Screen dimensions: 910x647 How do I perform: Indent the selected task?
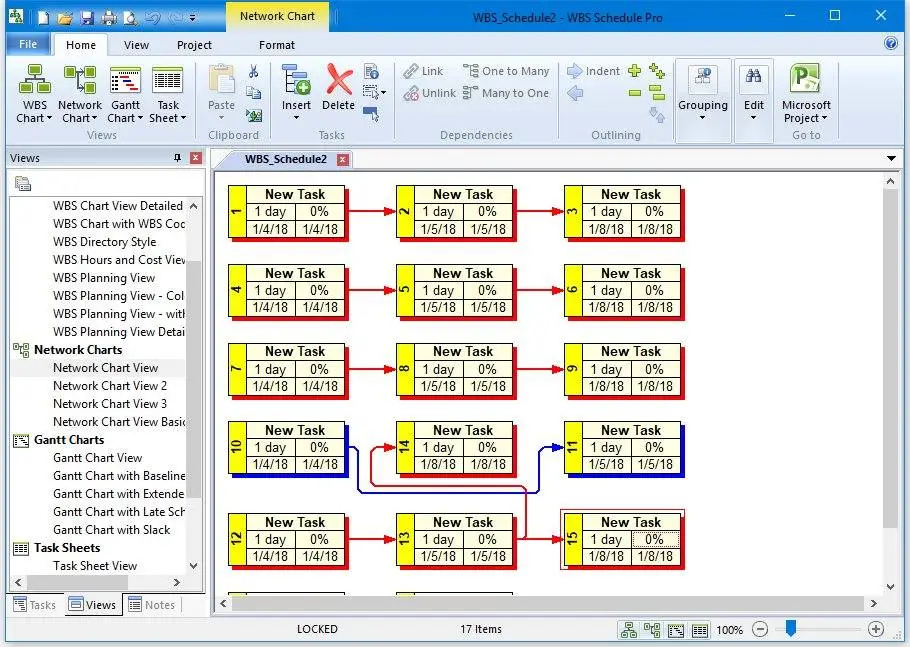click(x=593, y=71)
